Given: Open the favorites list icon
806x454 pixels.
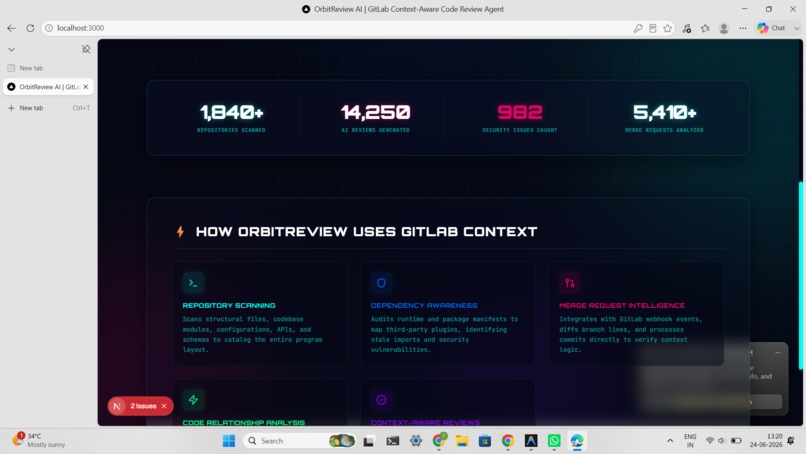Looking at the screenshot, I should [705, 28].
